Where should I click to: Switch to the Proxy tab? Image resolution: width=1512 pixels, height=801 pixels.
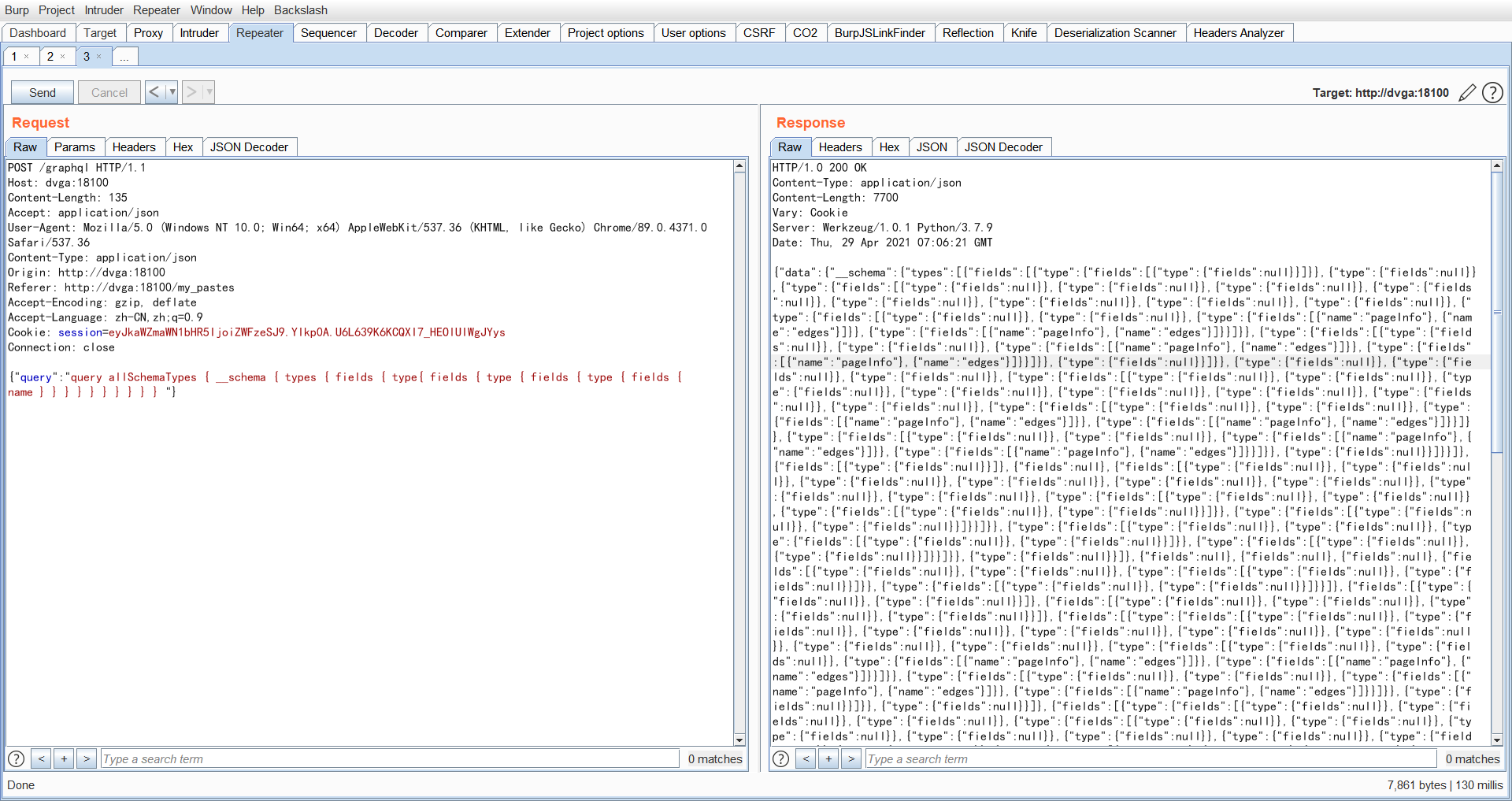point(148,32)
